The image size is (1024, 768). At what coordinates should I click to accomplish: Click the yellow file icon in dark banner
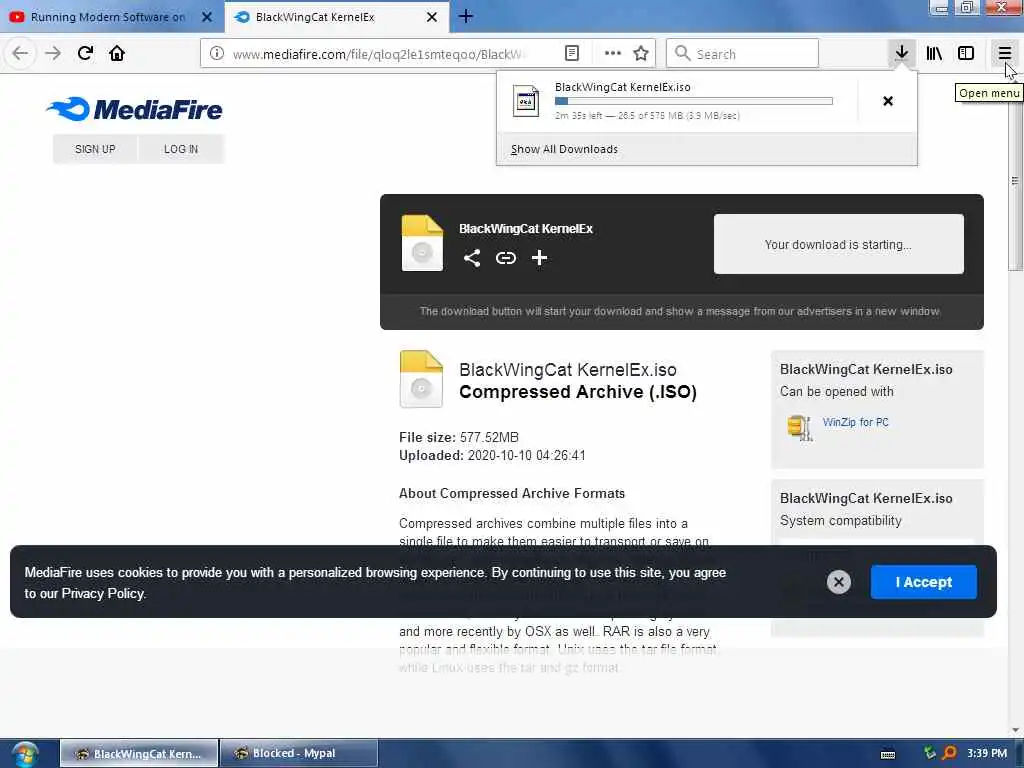coord(422,242)
